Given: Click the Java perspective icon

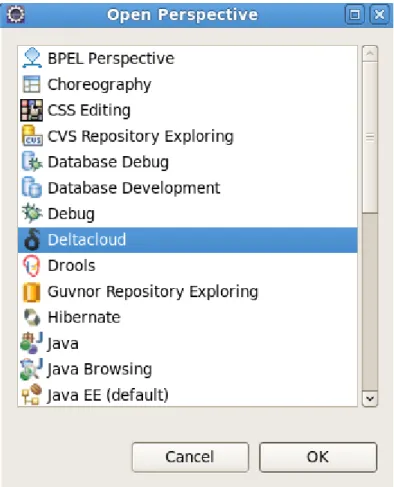Looking at the screenshot, I should [31, 343].
